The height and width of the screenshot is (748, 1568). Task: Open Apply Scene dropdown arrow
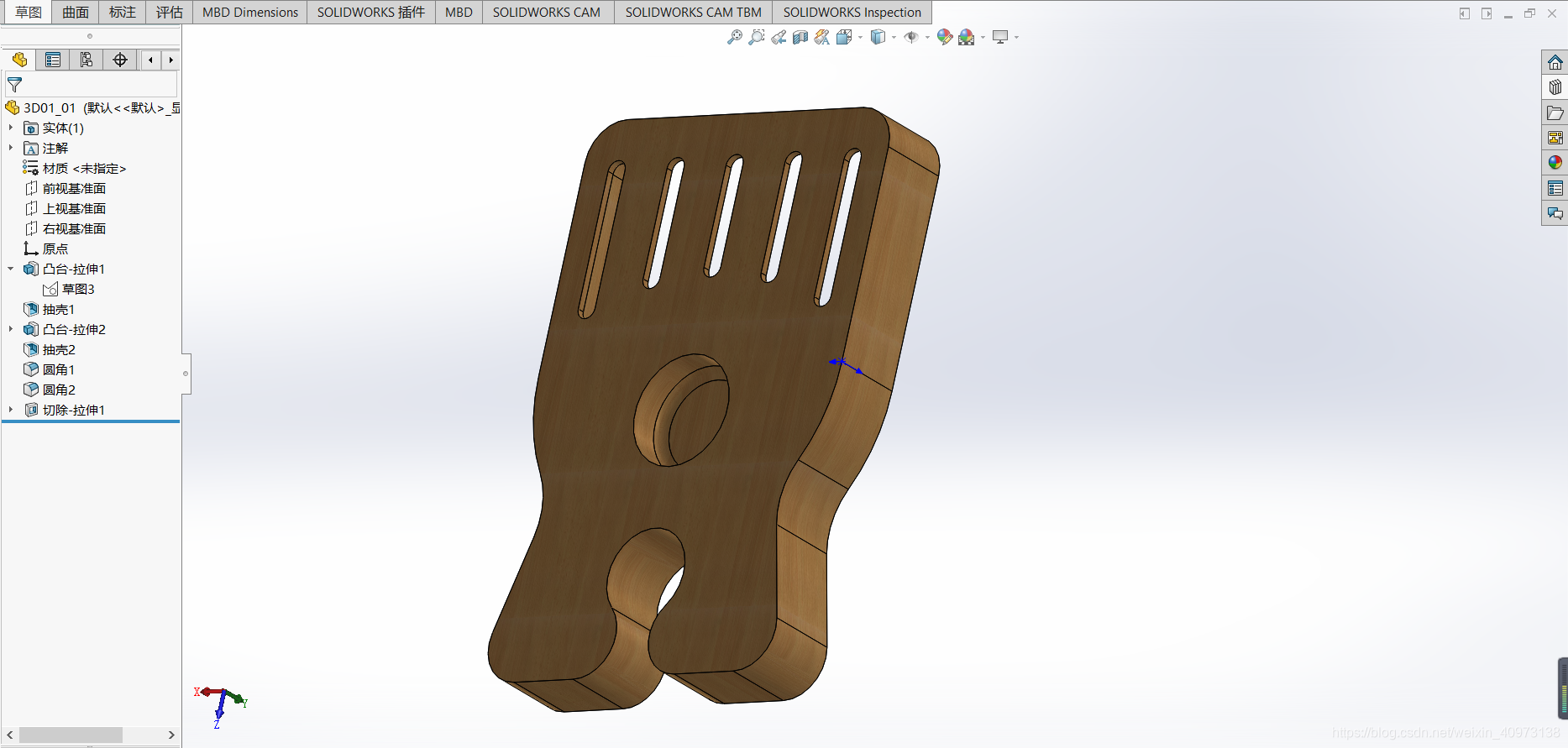pyautogui.click(x=983, y=37)
